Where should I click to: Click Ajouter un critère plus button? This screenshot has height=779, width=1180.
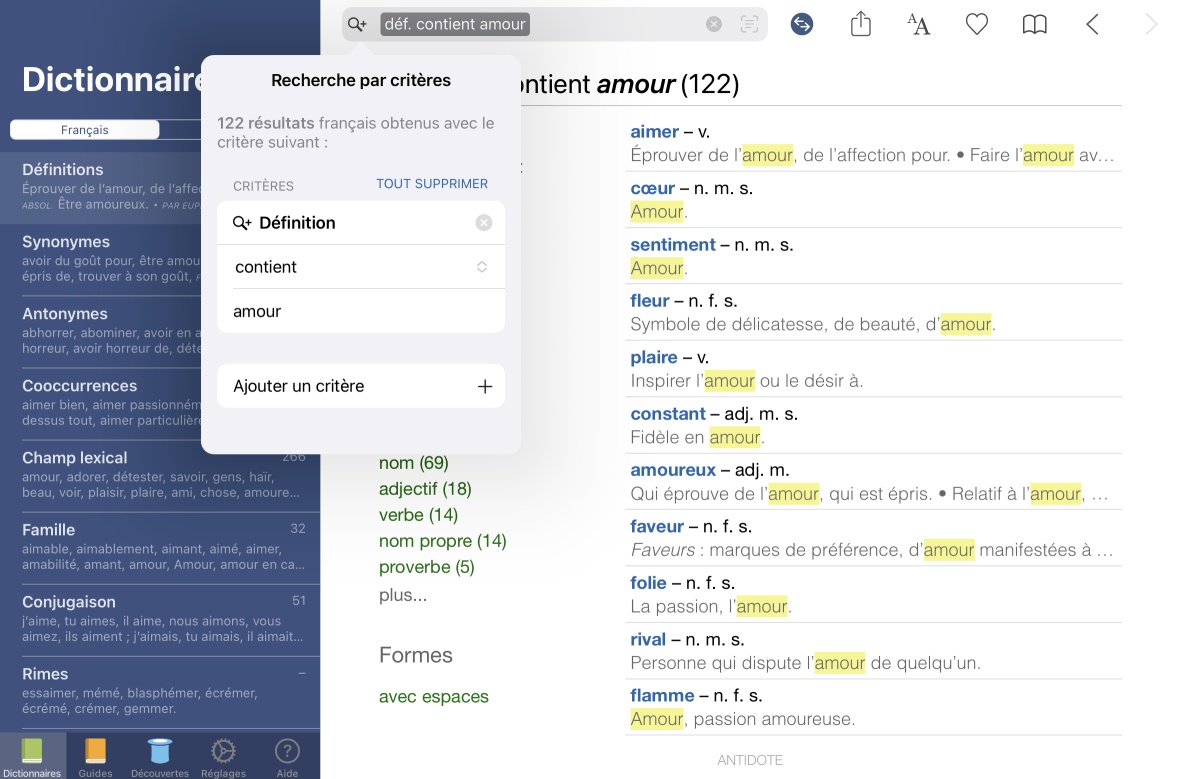(x=484, y=386)
